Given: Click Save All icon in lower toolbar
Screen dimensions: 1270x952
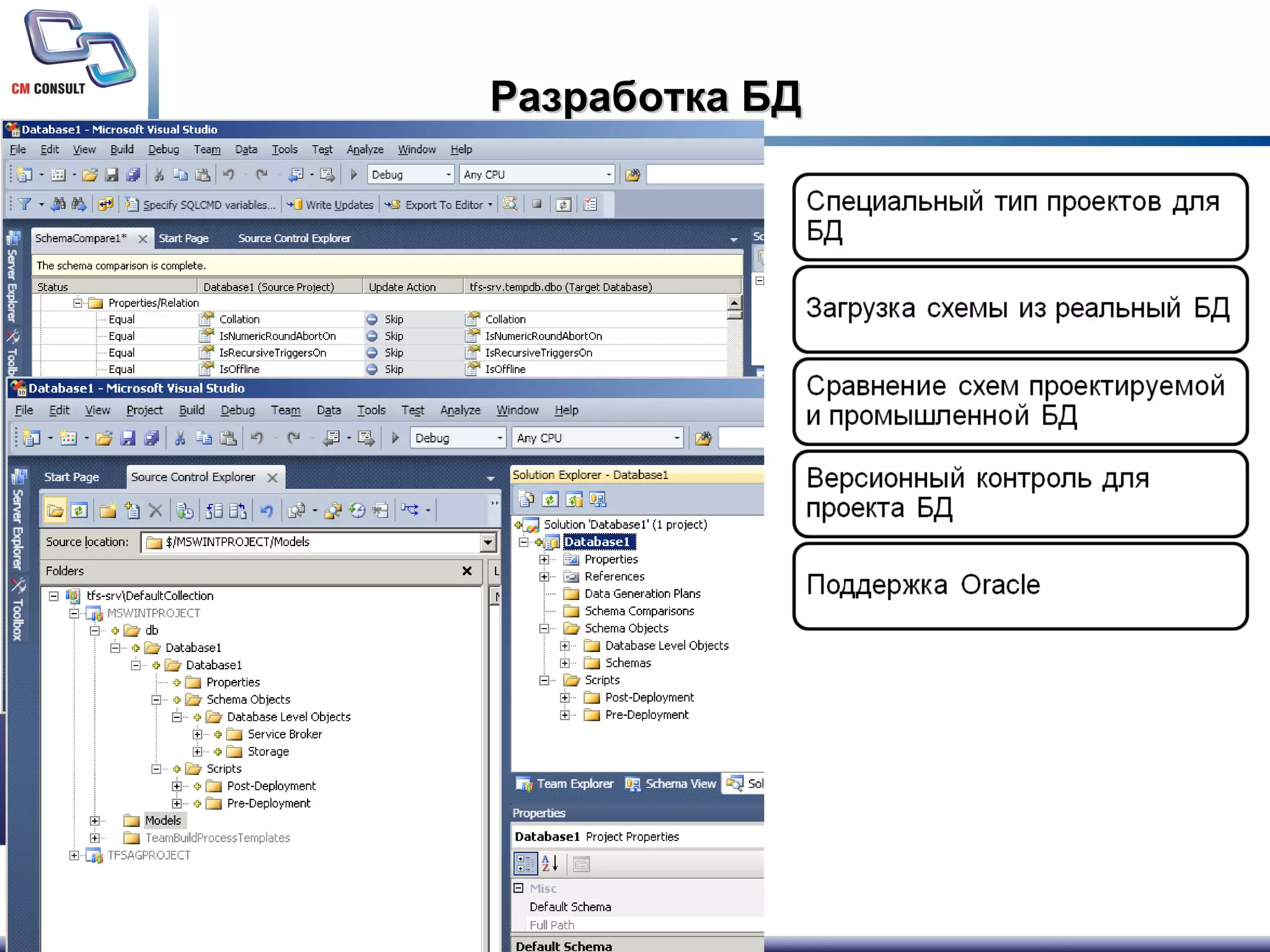Looking at the screenshot, I should [151, 438].
